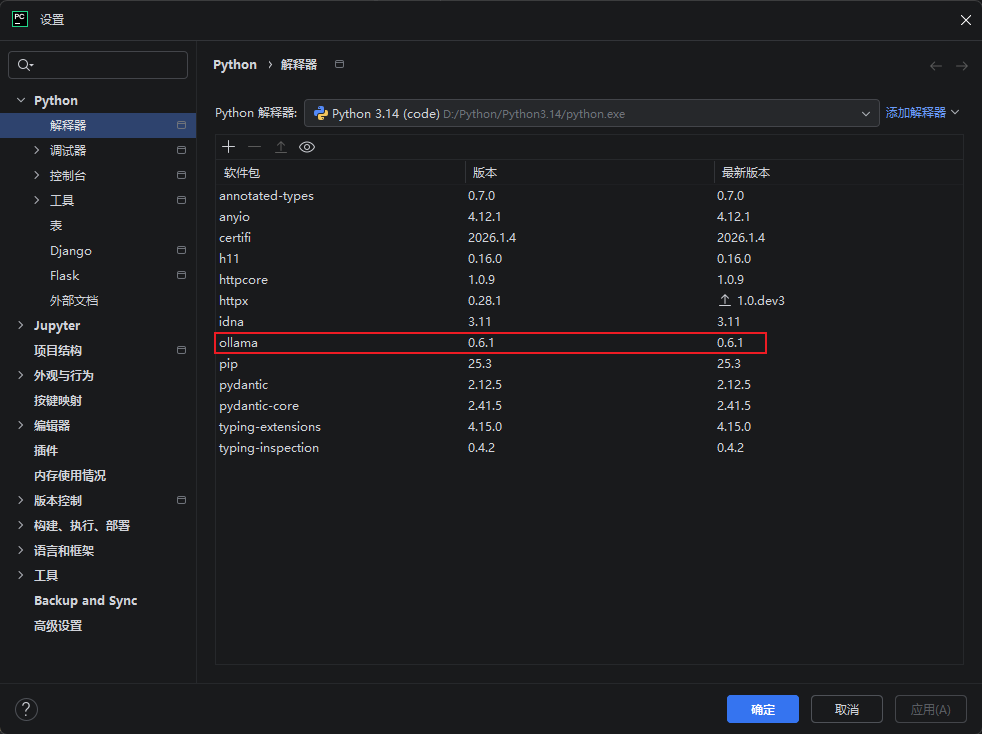Click the settings search input field
This screenshot has height=734, width=982.
98,65
